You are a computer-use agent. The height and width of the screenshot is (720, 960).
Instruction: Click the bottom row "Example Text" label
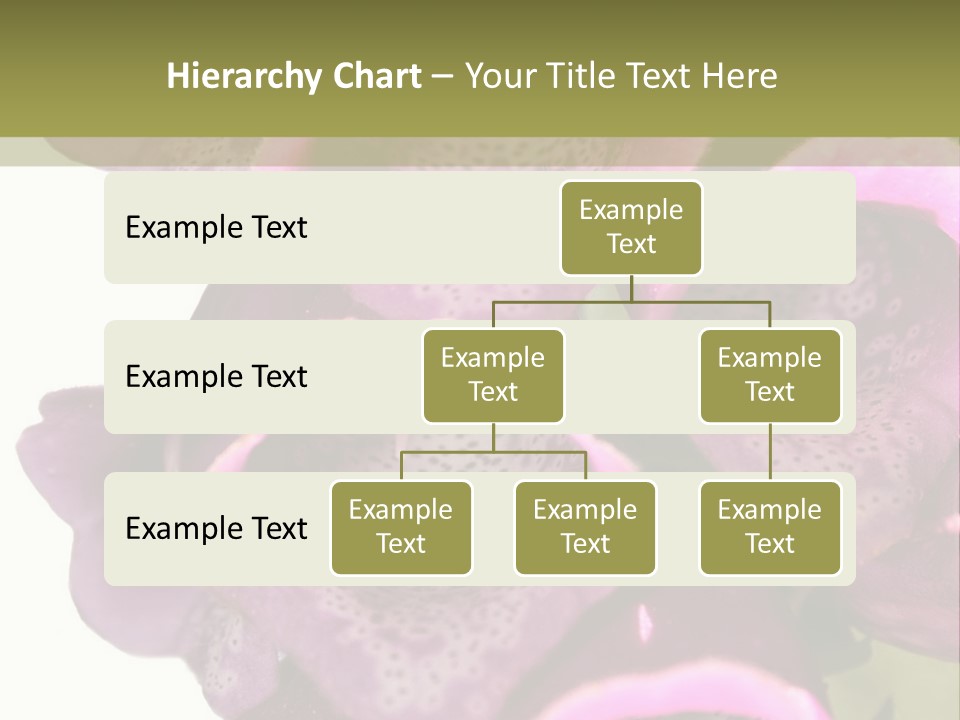pos(216,527)
